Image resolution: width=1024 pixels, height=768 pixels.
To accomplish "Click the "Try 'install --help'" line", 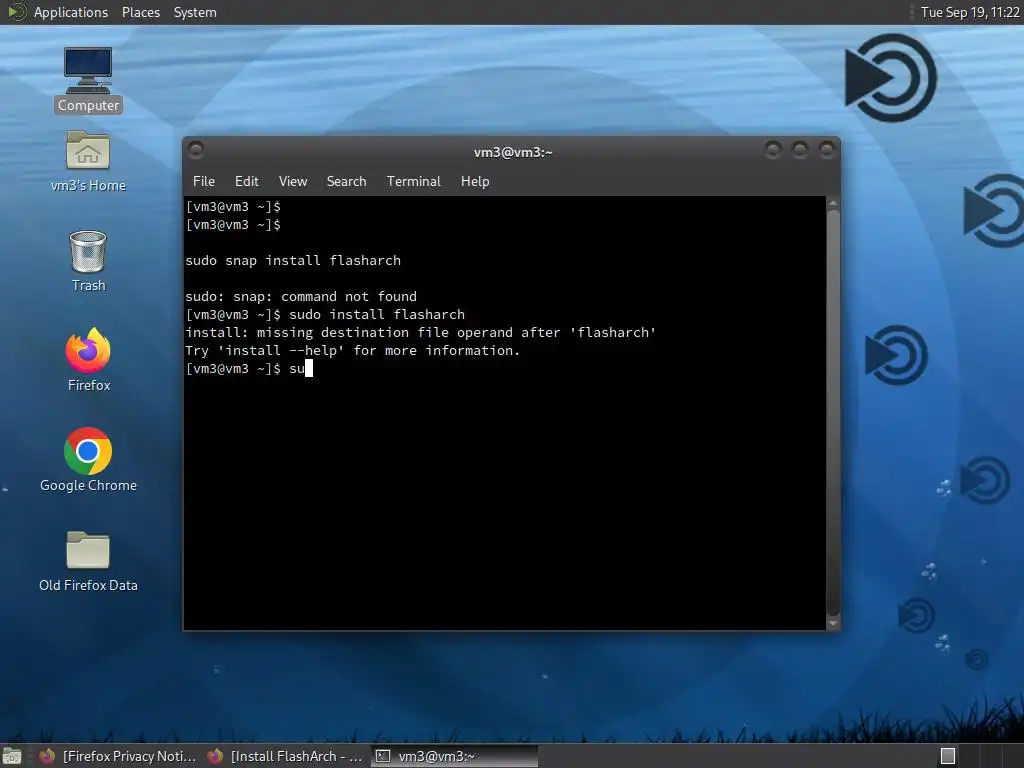I will (352, 351).
